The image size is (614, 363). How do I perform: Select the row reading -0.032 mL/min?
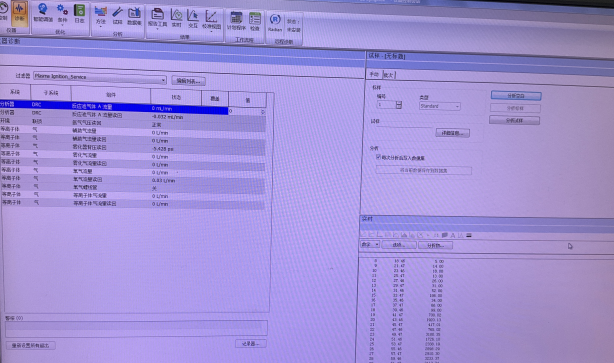click(x=132, y=116)
